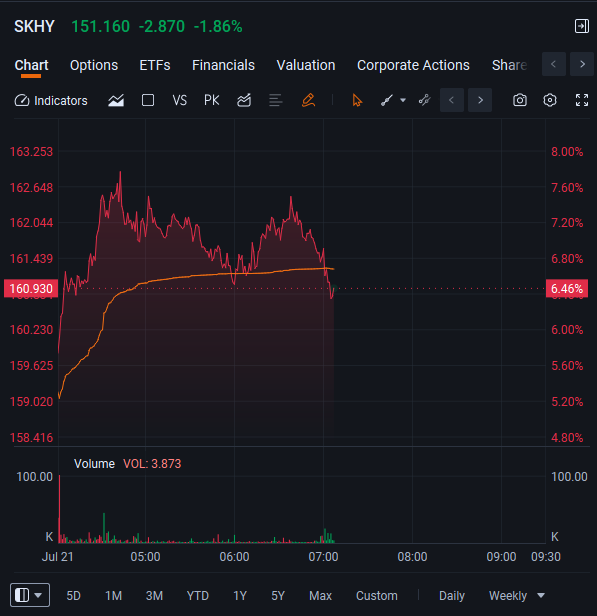The height and width of the screenshot is (616, 597).
Task: Open the PK comparison tool
Action: point(211,101)
